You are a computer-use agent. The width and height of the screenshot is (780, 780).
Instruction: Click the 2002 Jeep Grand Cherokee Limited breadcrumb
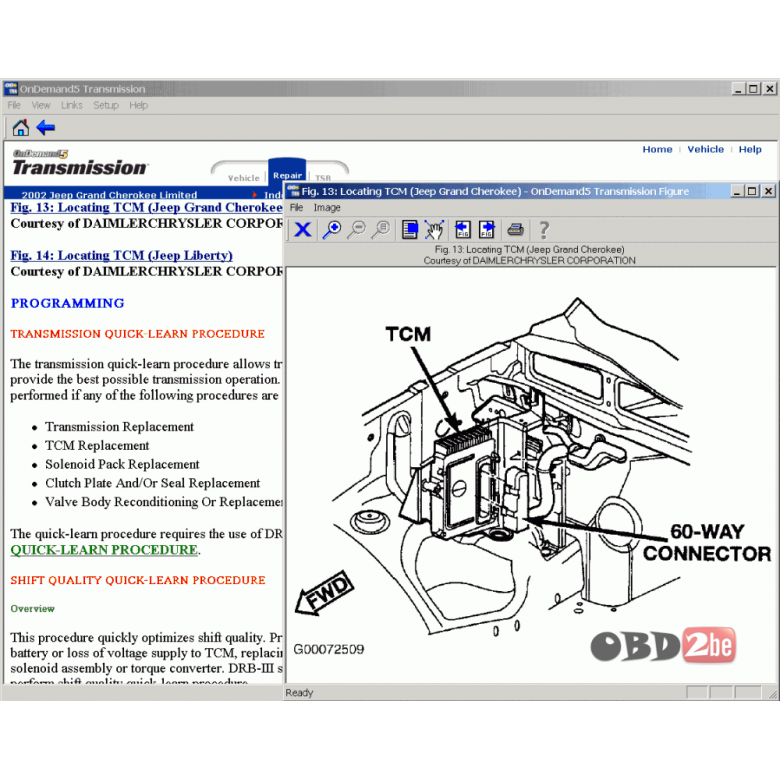109,195
